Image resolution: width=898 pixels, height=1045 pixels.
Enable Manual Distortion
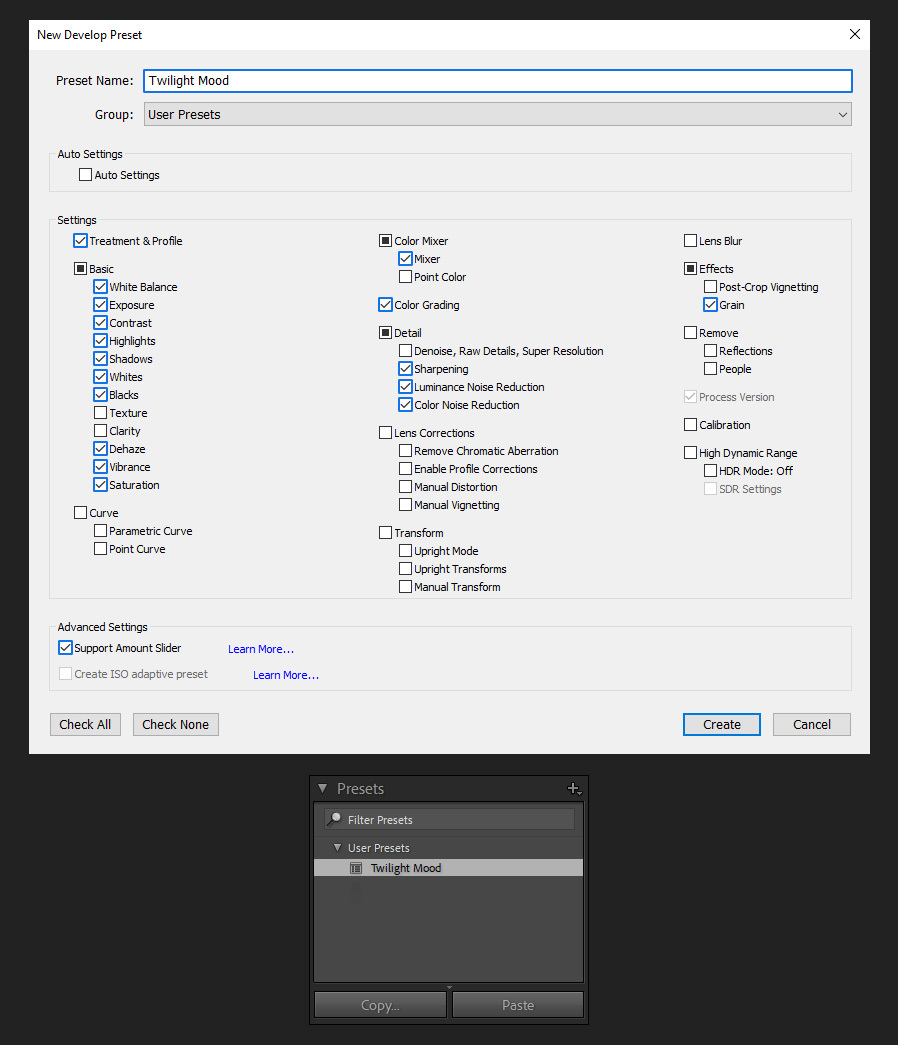pos(405,487)
